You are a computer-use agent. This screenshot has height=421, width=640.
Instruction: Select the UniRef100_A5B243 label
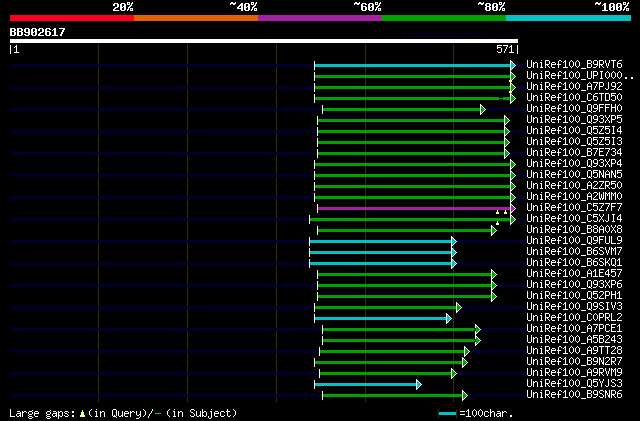pyautogui.click(x=574, y=340)
